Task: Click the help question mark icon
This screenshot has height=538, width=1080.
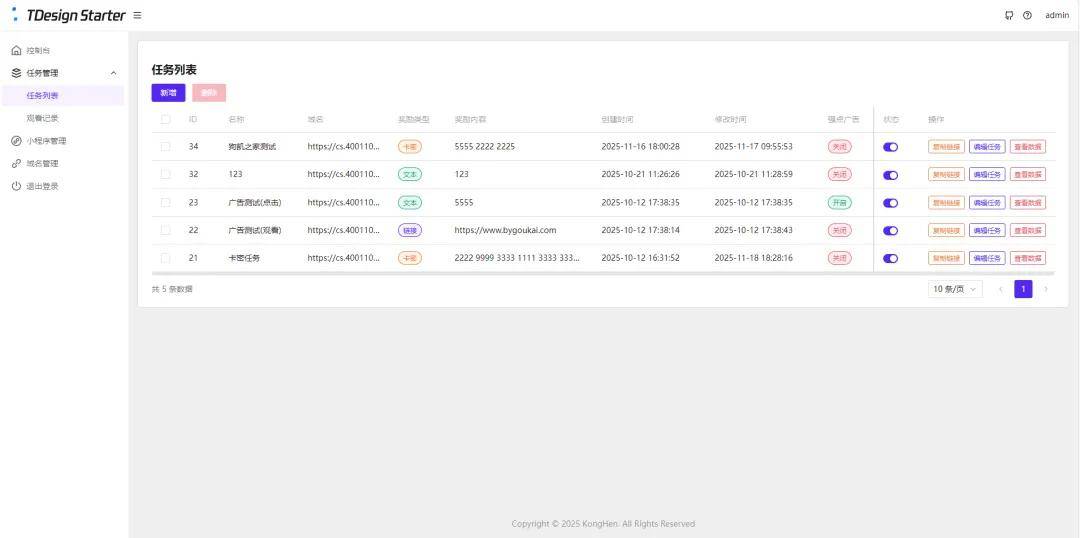Action: 1027,15
